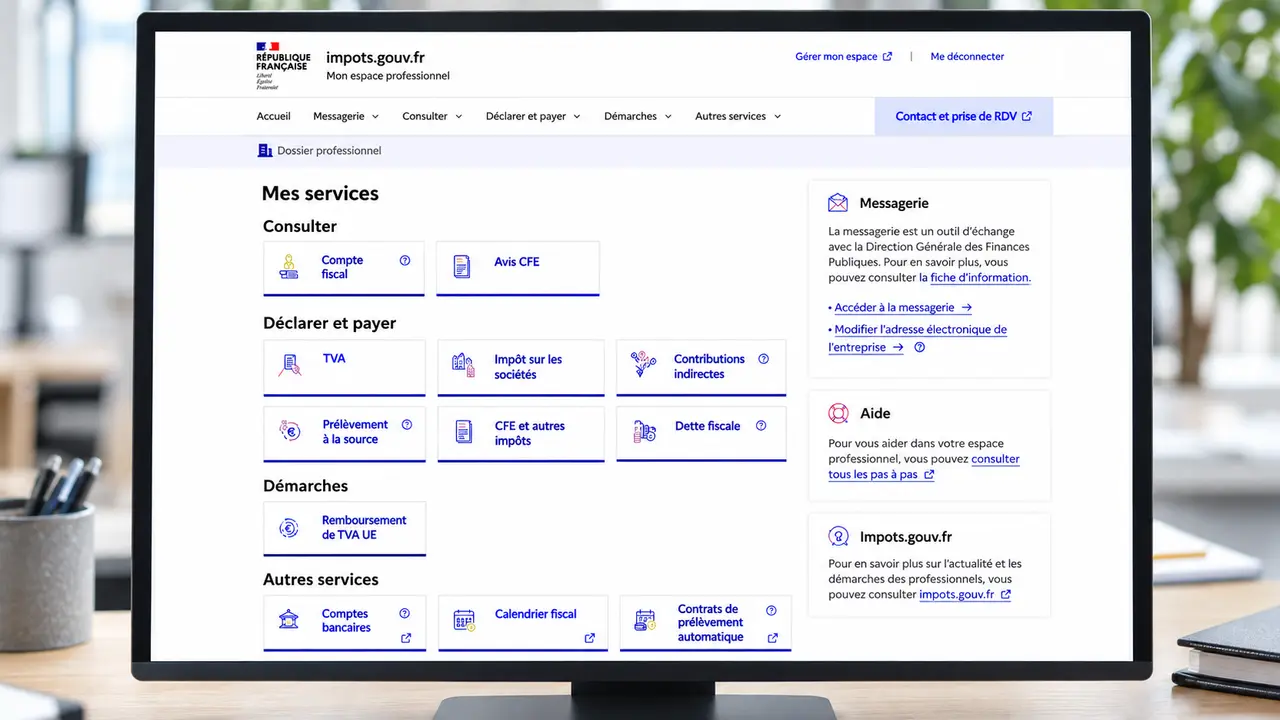Open the fiche d'information link
This screenshot has width=1280, height=720.
click(x=980, y=278)
